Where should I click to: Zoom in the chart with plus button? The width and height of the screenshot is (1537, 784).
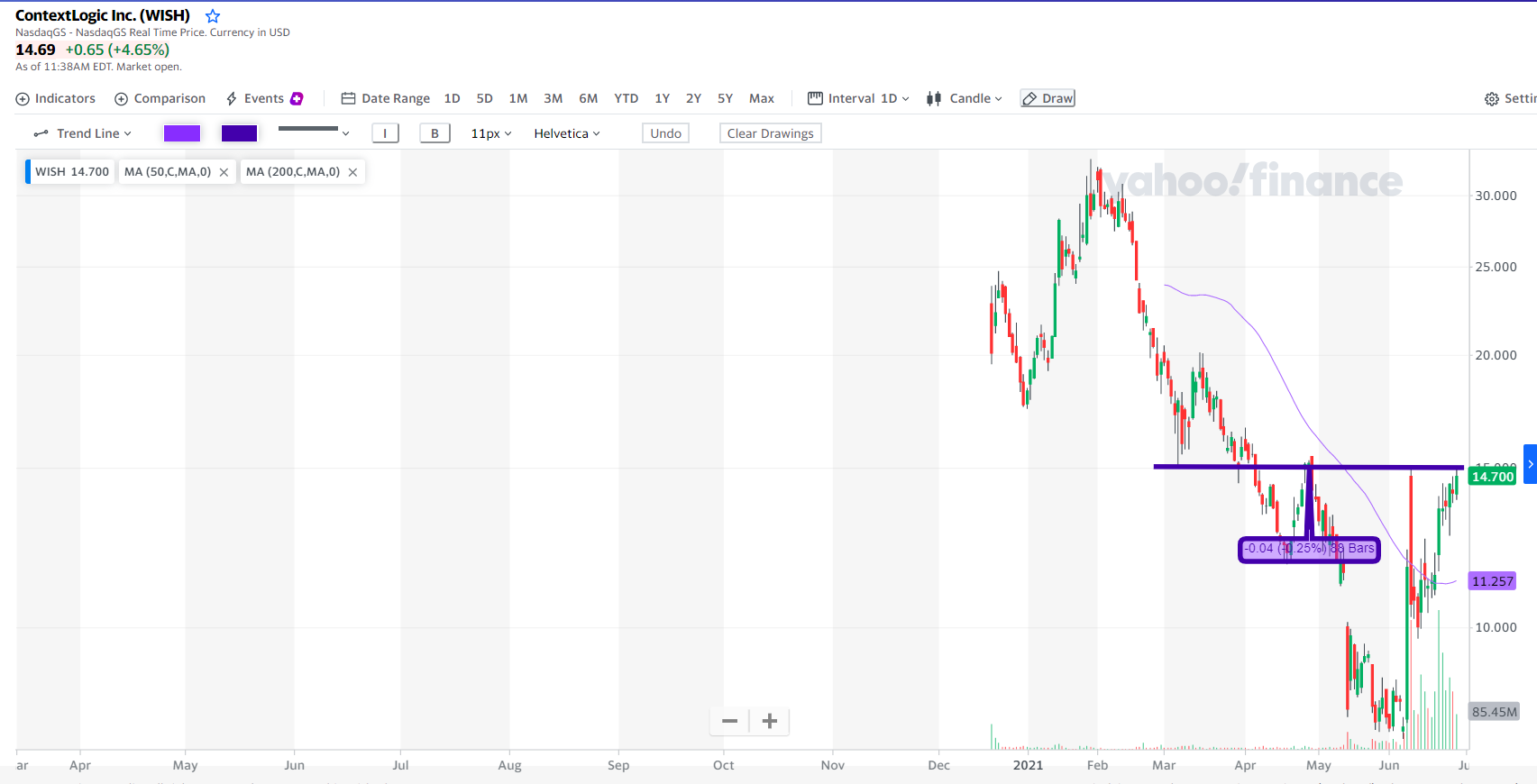pyautogui.click(x=770, y=721)
